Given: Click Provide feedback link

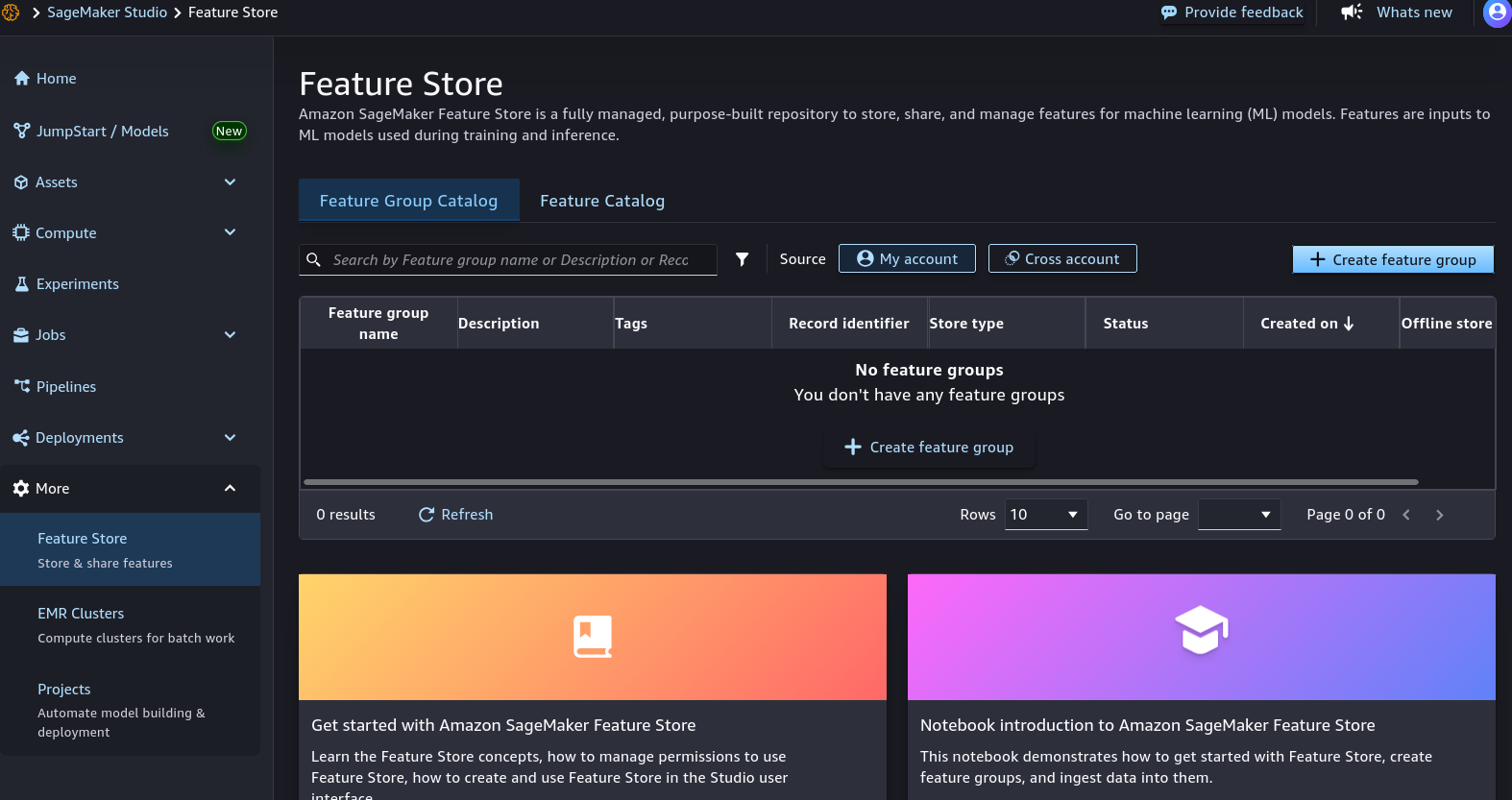Looking at the screenshot, I should point(1244,12).
